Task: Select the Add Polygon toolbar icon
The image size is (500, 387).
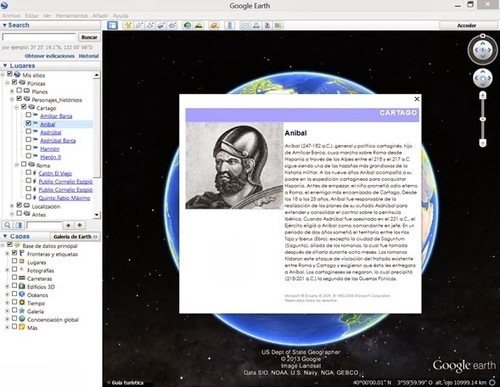Action: [x=139, y=25]
